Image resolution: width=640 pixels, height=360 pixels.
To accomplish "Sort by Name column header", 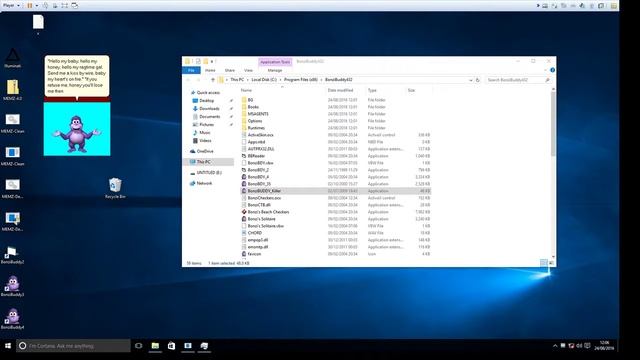I will click(246, 90).
